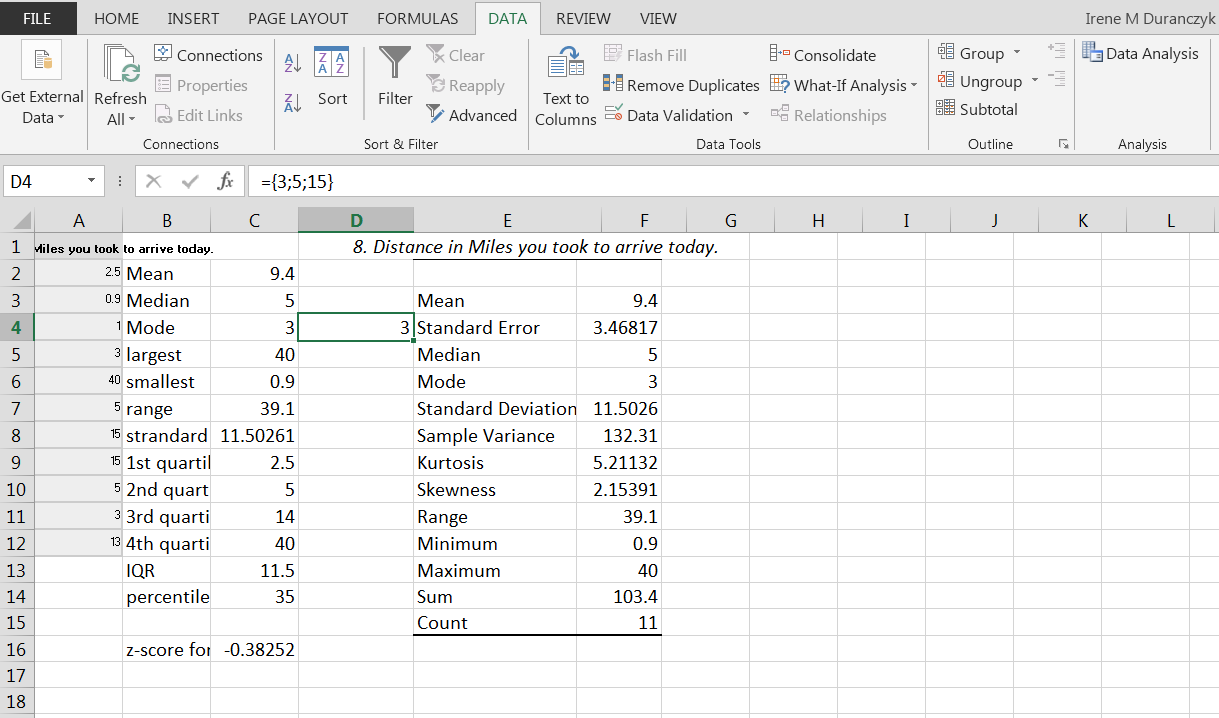This screenshot has width=1219, height=718.
Task: Select the cell with value 3.46817
Action: (x=619, y=328)
